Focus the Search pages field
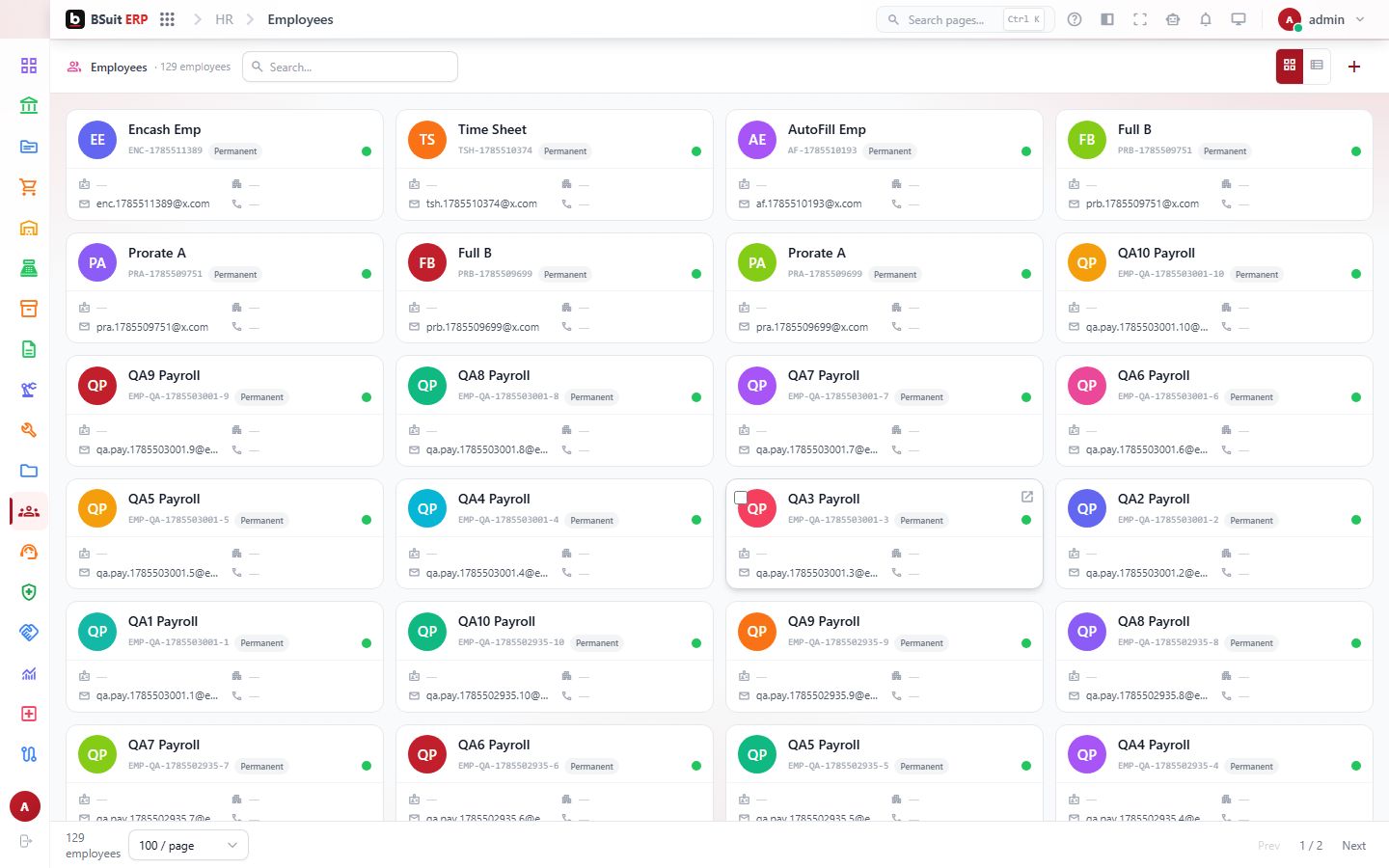 pos(965,19)
